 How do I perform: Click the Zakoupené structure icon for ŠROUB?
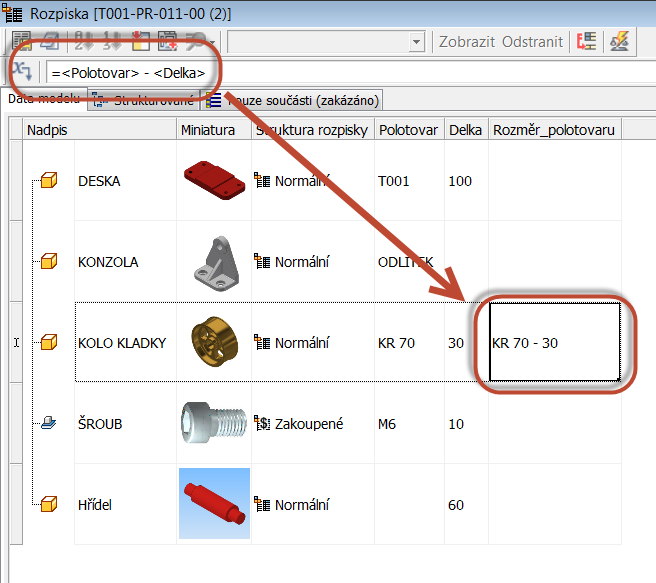(263, 424)
